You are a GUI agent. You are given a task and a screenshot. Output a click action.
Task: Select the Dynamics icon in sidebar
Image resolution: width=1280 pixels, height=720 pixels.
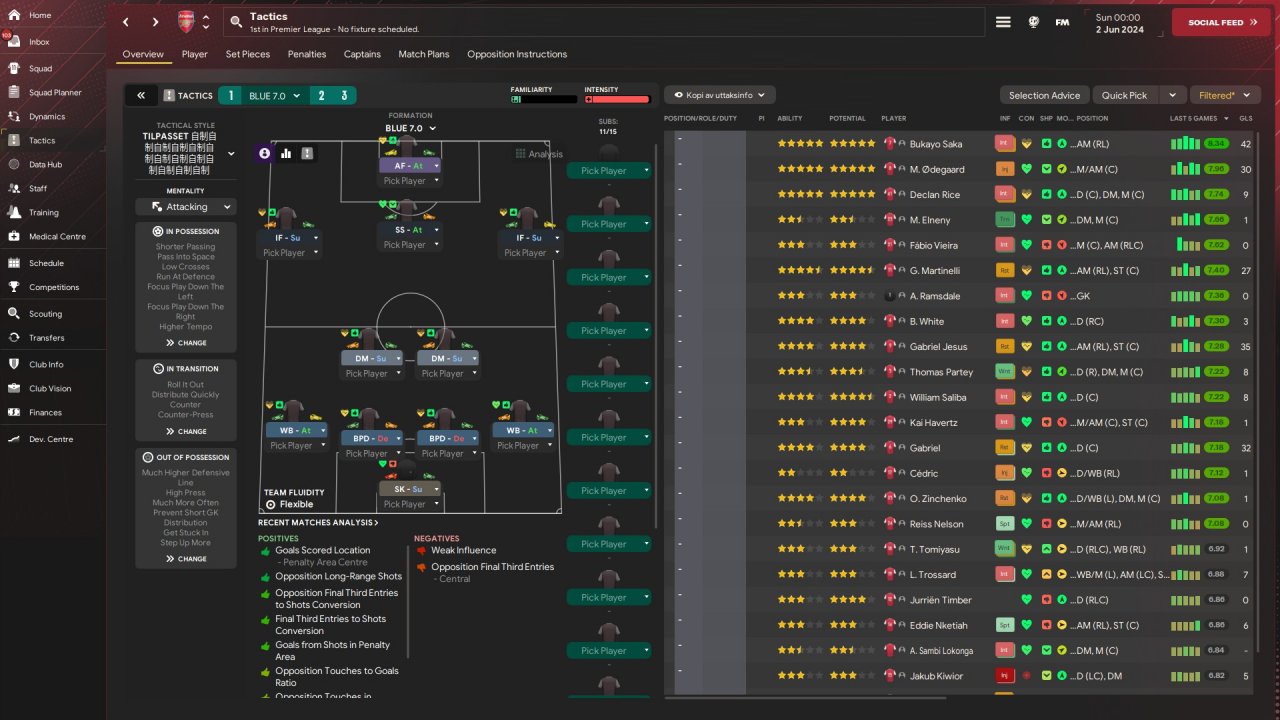pyautogui.click(x=14, y=117)
